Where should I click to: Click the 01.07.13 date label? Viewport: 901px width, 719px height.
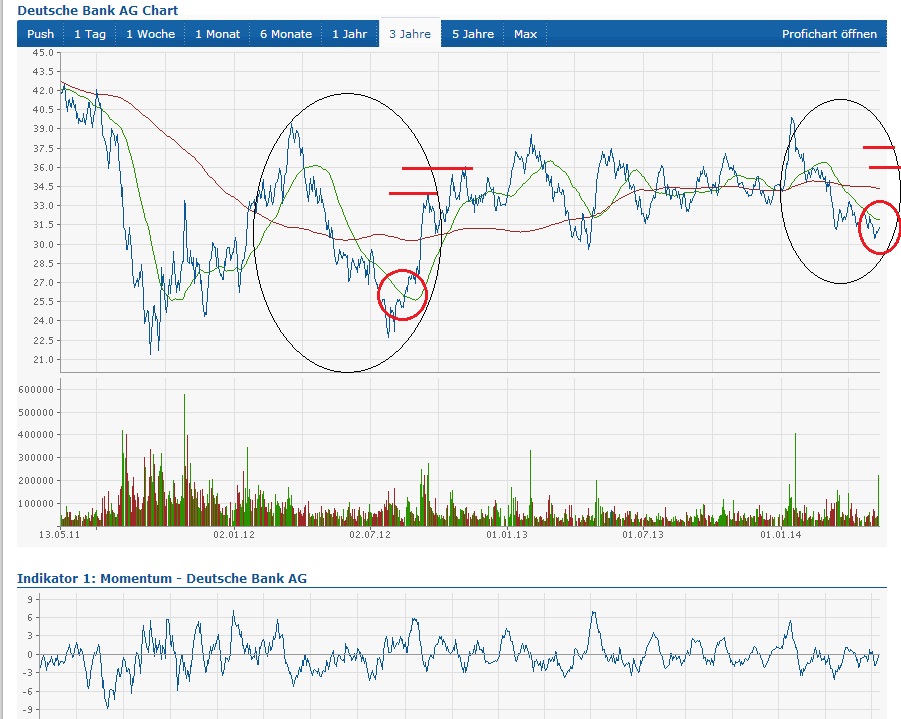(643, 535)
